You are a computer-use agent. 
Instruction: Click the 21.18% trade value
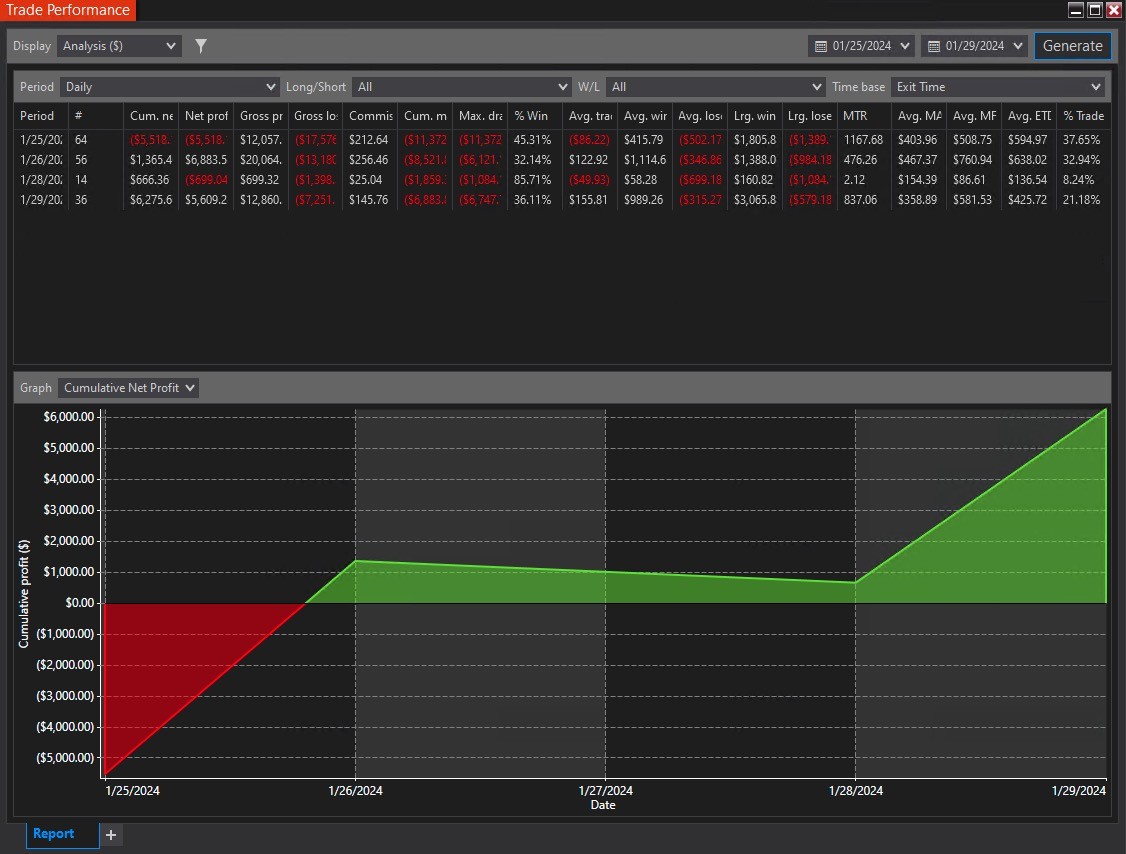pyautogui.click(x=1081, y=200)
